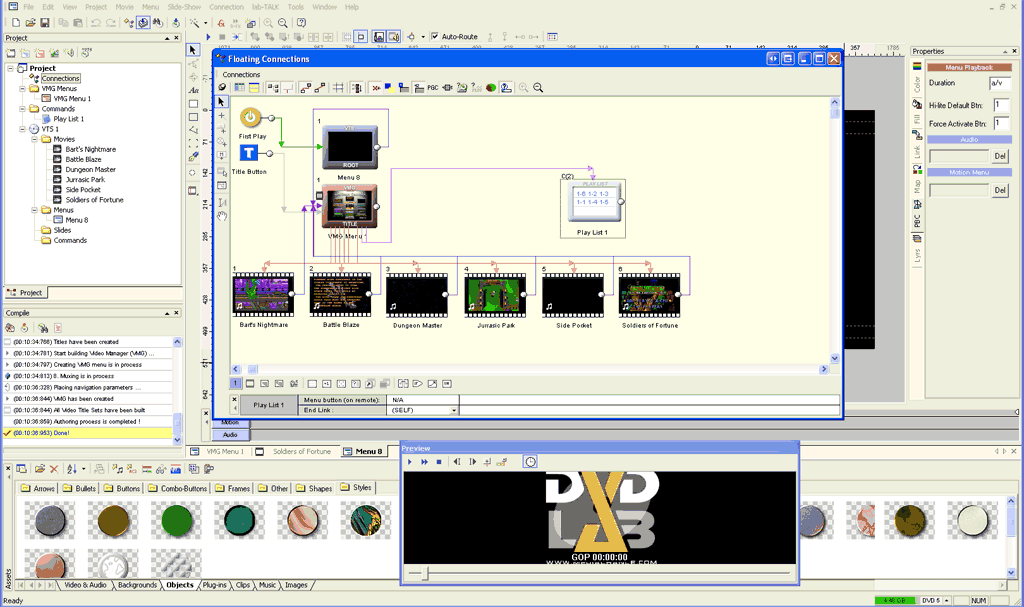The height and width of the screenshot is (607, 1024).
Task: Click the First Play power icon
Action: 250,118
